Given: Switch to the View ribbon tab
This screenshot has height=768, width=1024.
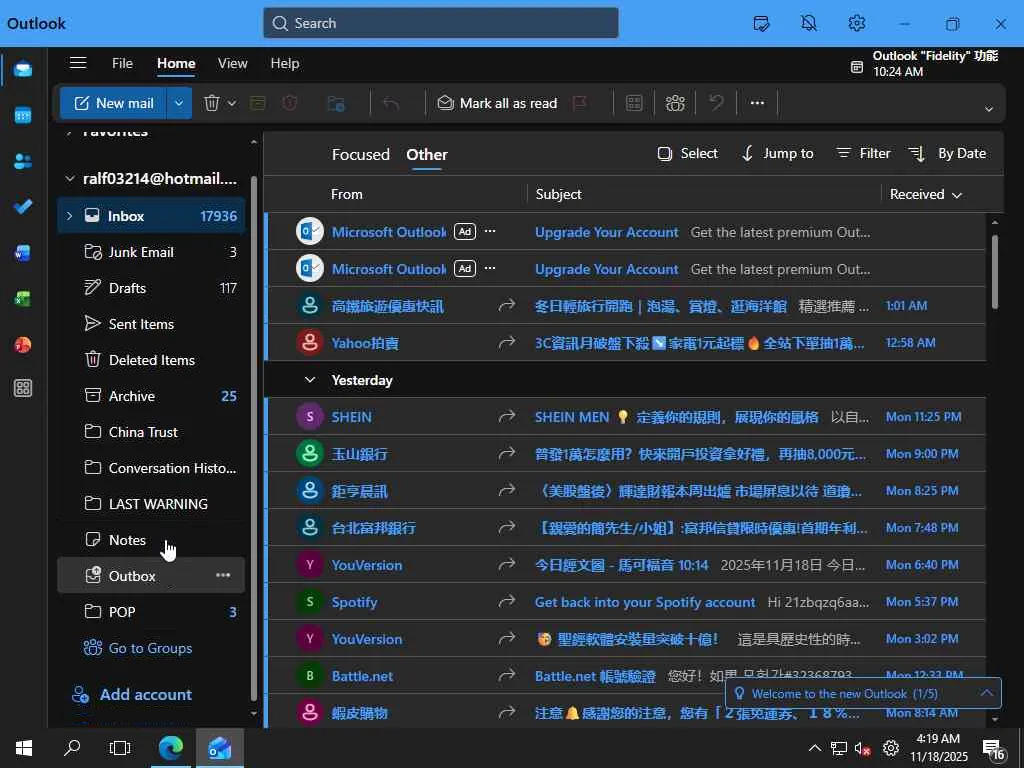Looking at the screenshot, I should 232,63.
